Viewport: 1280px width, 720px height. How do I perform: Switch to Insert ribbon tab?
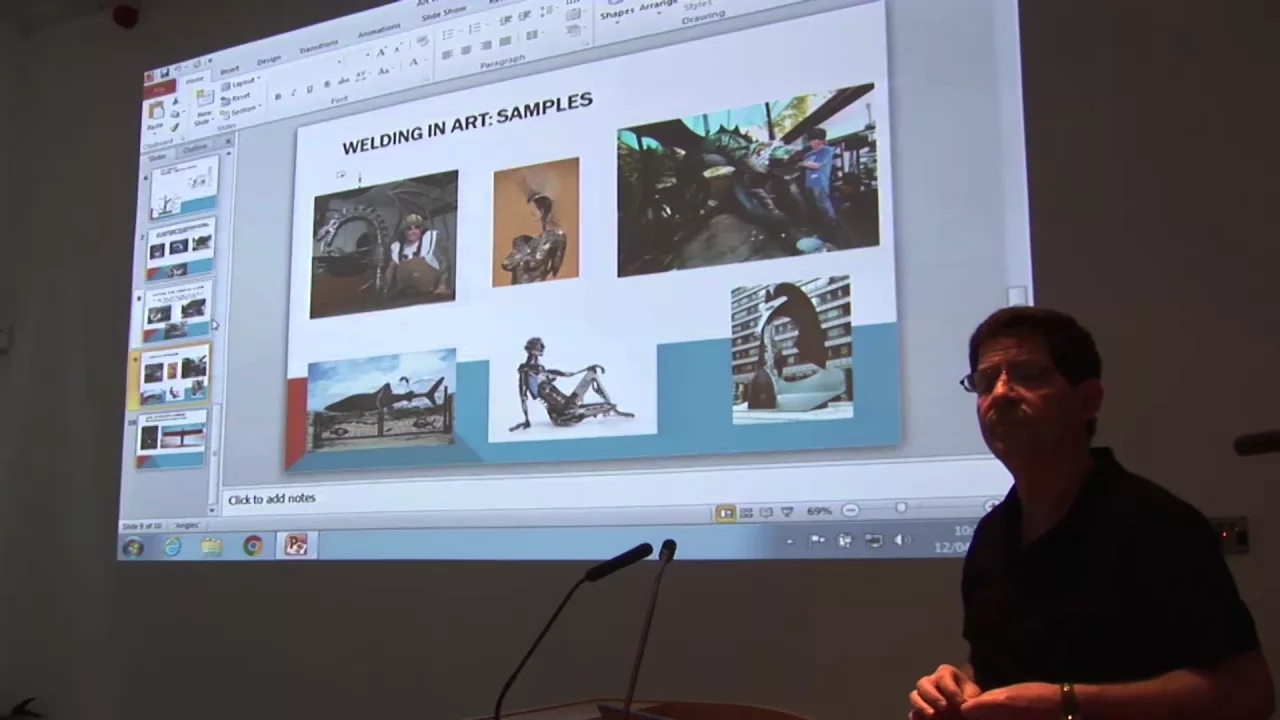[x=229, y=70]
